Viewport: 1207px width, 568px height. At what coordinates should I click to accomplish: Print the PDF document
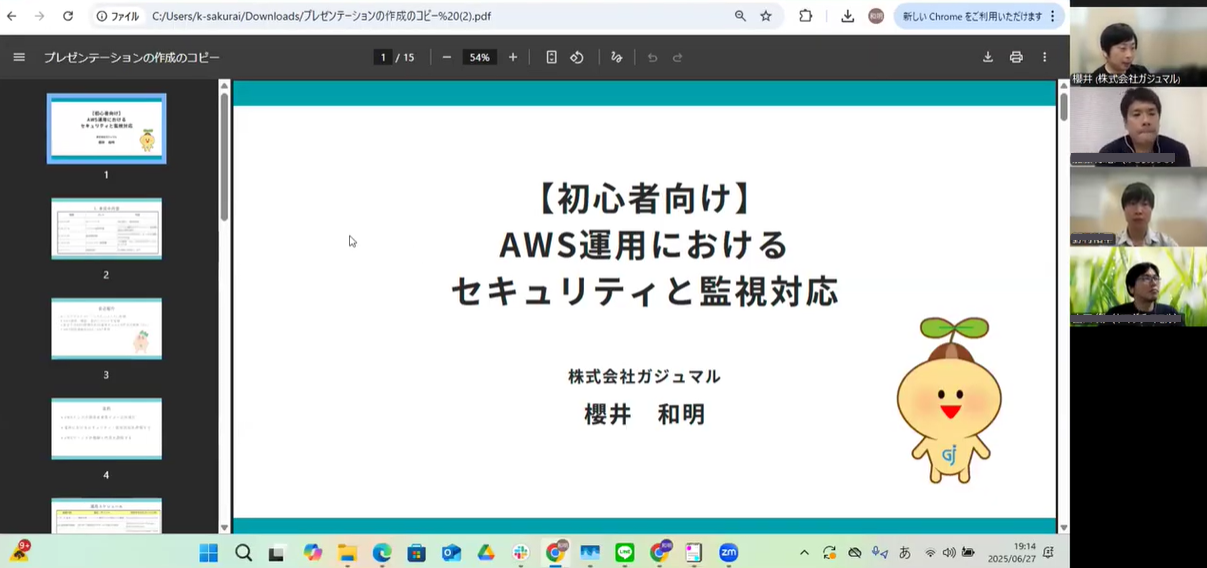pyautogui.click(x=1016, y=57)
